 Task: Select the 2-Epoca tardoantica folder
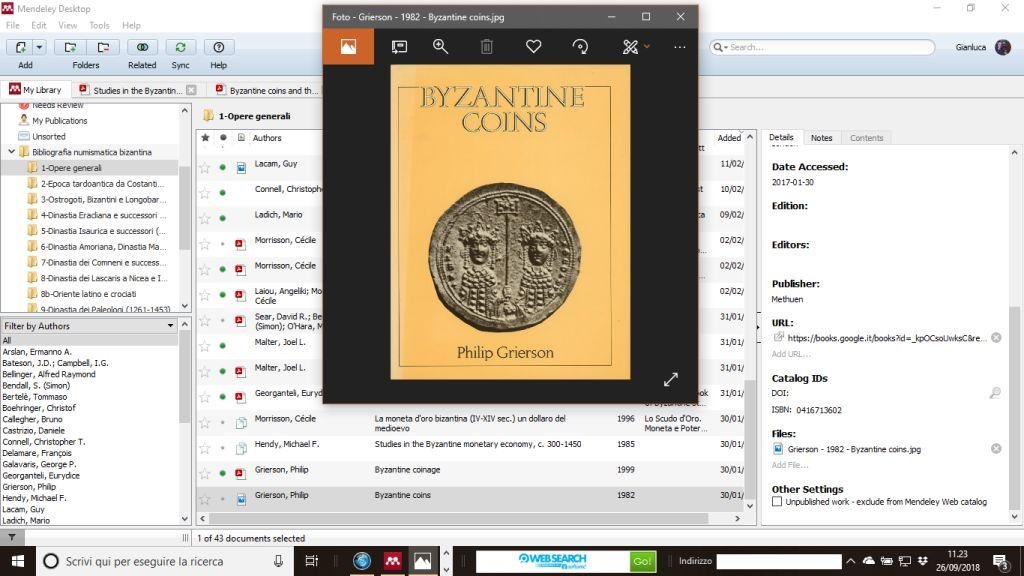click(x=102, y=184)
